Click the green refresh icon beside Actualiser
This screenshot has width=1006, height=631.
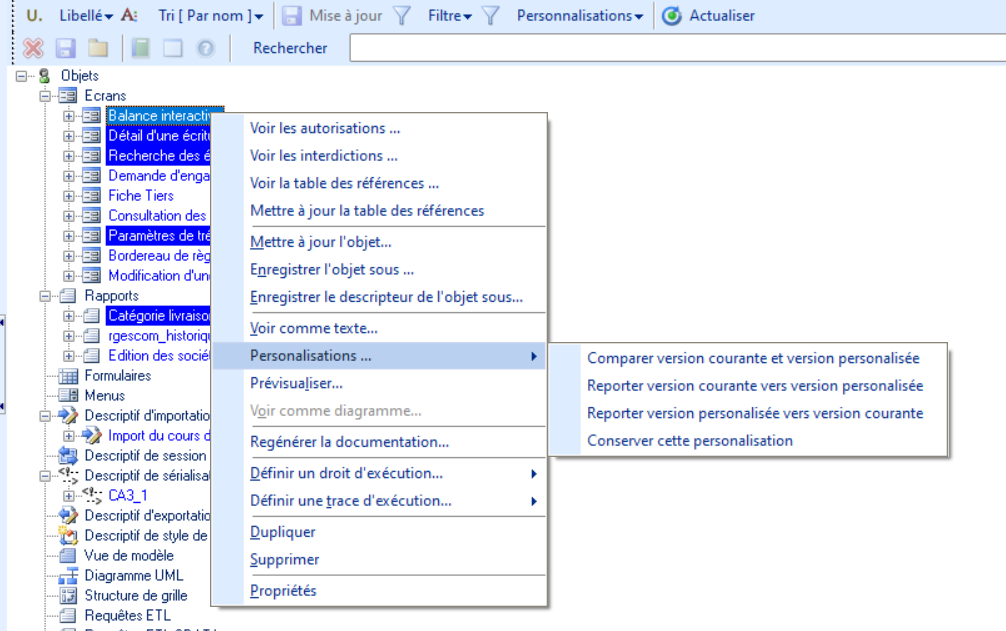(x=672, y=15)
